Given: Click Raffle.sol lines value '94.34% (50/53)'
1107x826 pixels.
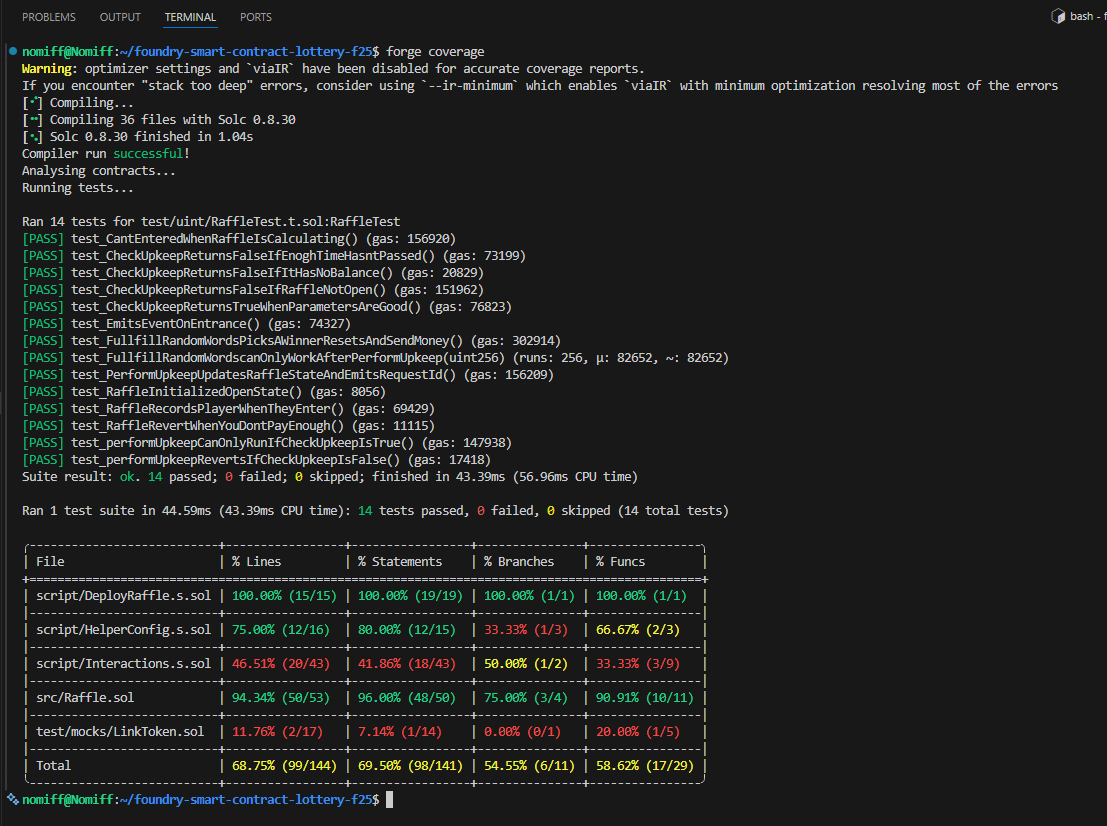Looking at the screenshot, I should pyautogui.click(x=280, y=697).
